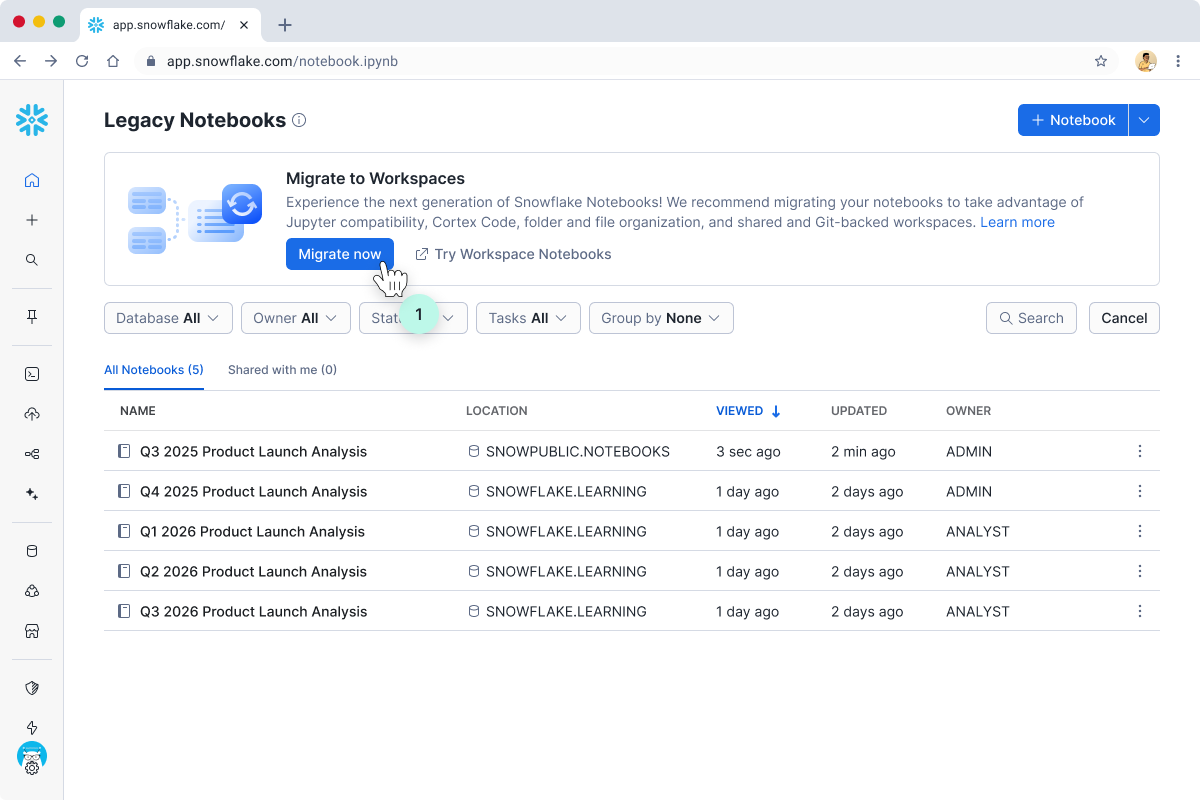This screenshot has height=800, width=1200.
Task: Expand the Tasks All filter dropdown
Action: pos(528,318)
